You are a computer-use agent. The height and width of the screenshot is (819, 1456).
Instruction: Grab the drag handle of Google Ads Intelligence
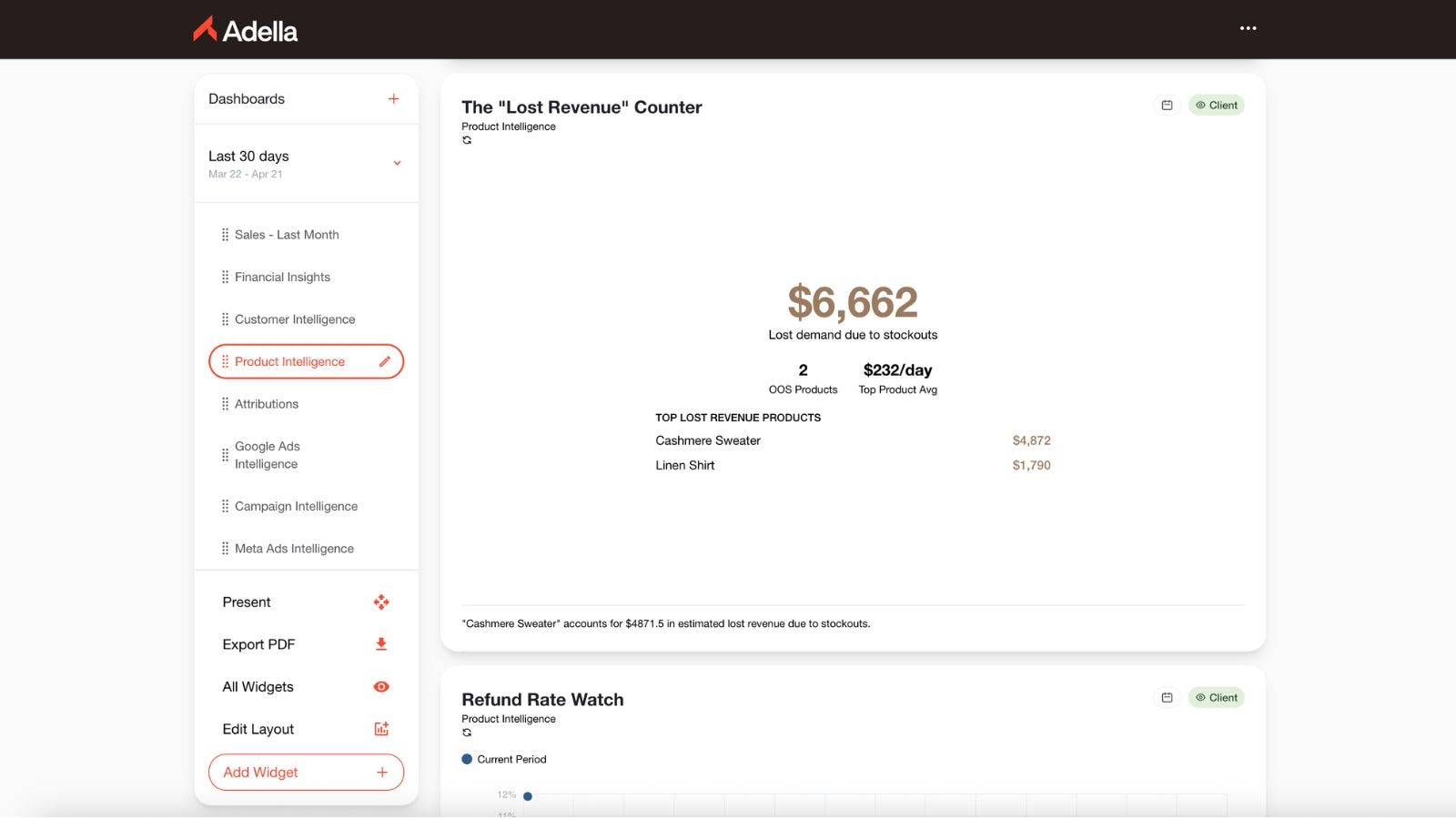point(225,455)
